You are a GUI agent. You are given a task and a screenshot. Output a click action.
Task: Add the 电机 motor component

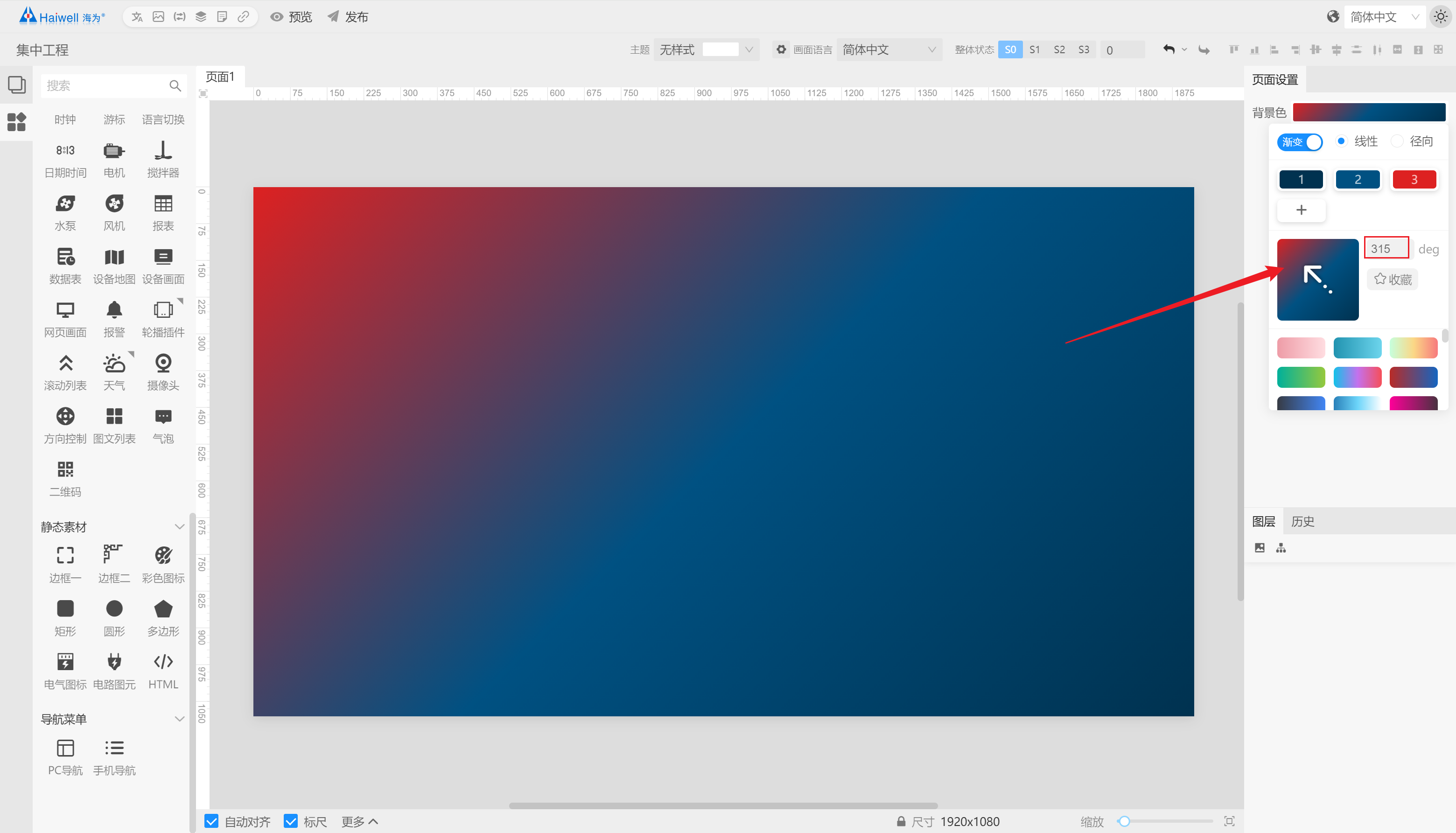point(114,160)
